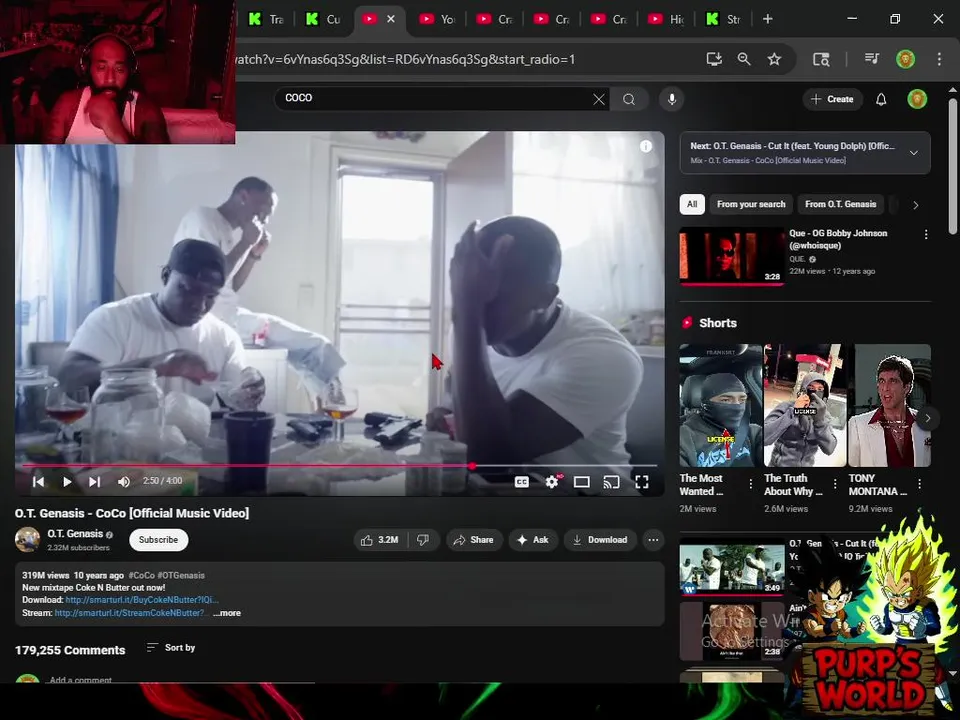The image size is (960, 720).
Task: Open the Create menu
Action: [x=832, y=99]
